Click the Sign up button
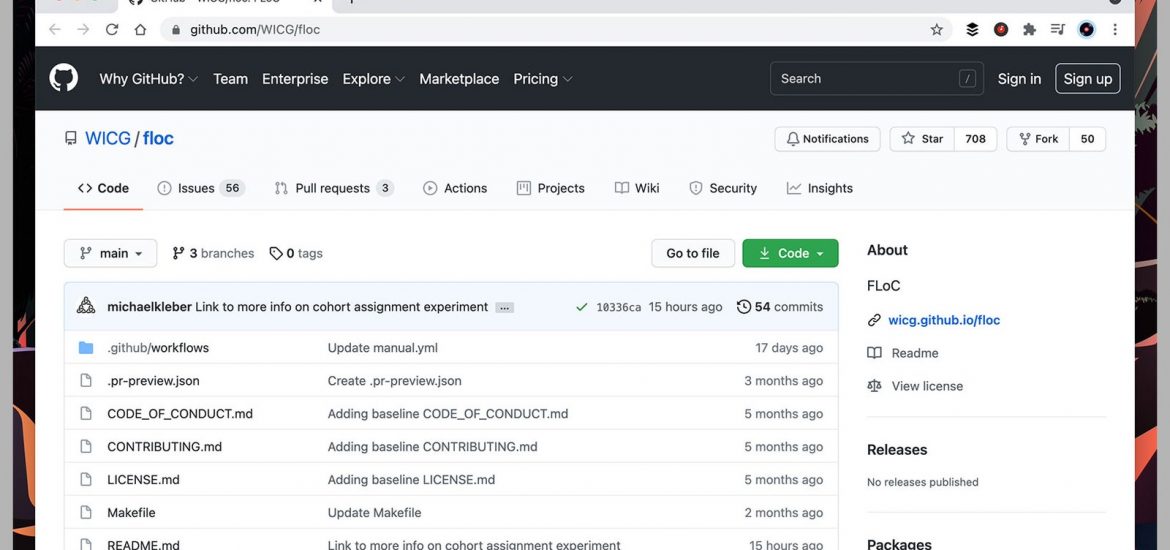The height and width of the screenshot is (550, 1170). tap(1087, 78)
